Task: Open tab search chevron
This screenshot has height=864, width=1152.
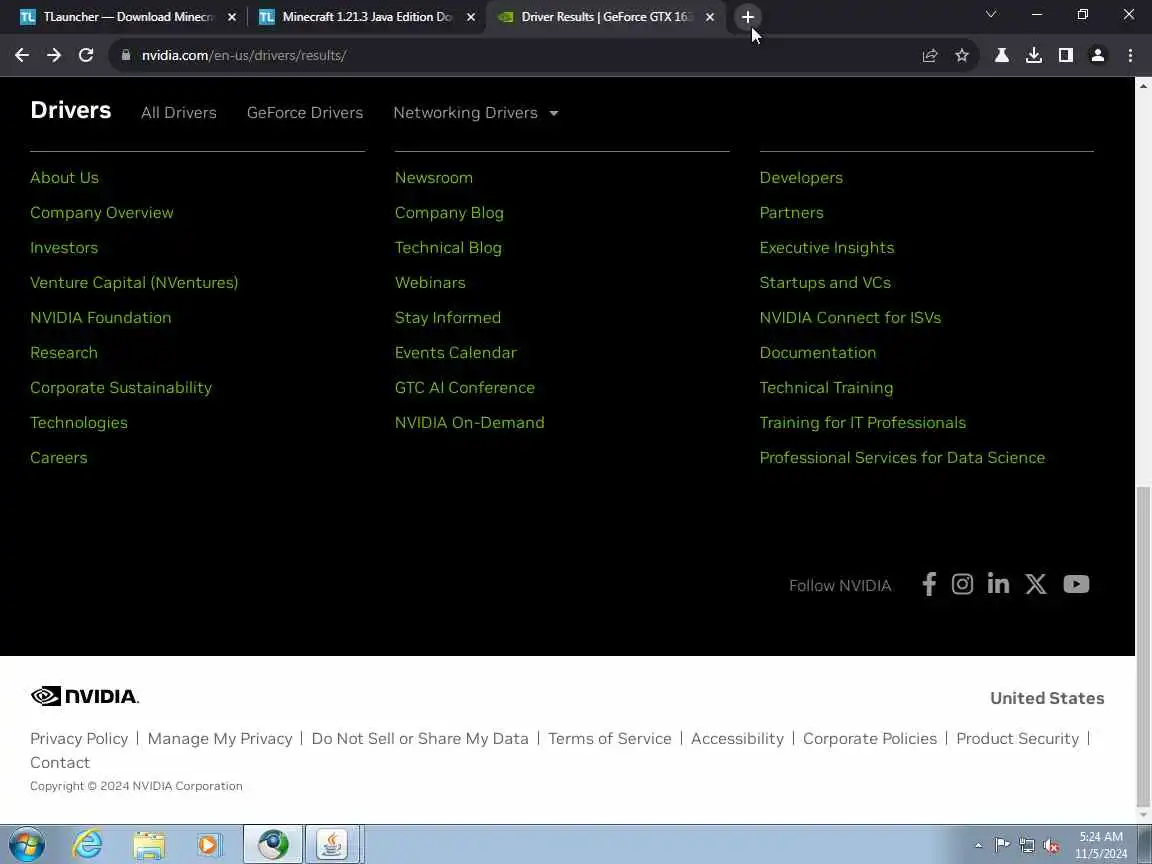Action: click(x=990, y=15)
